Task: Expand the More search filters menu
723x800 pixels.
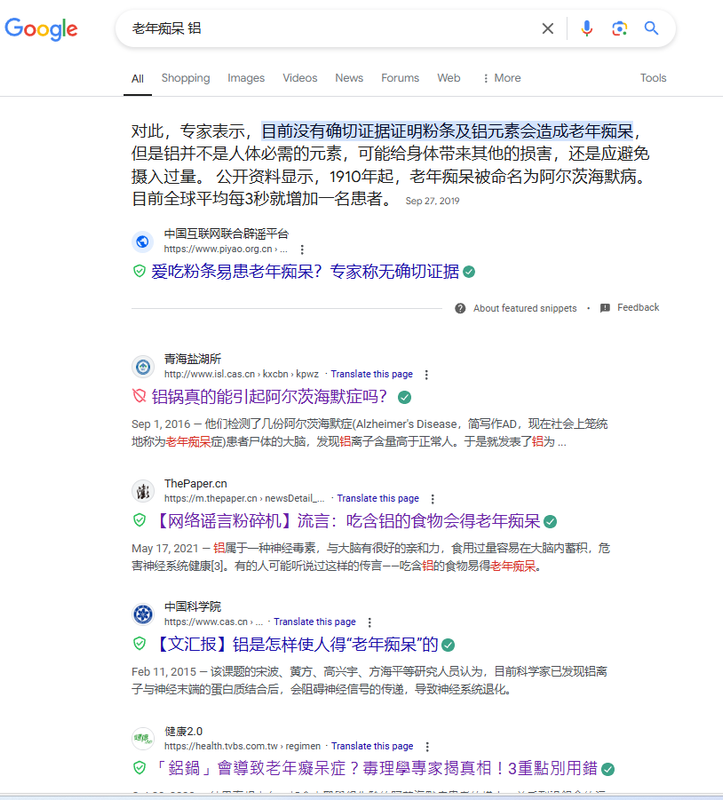Action: (502, 78)
